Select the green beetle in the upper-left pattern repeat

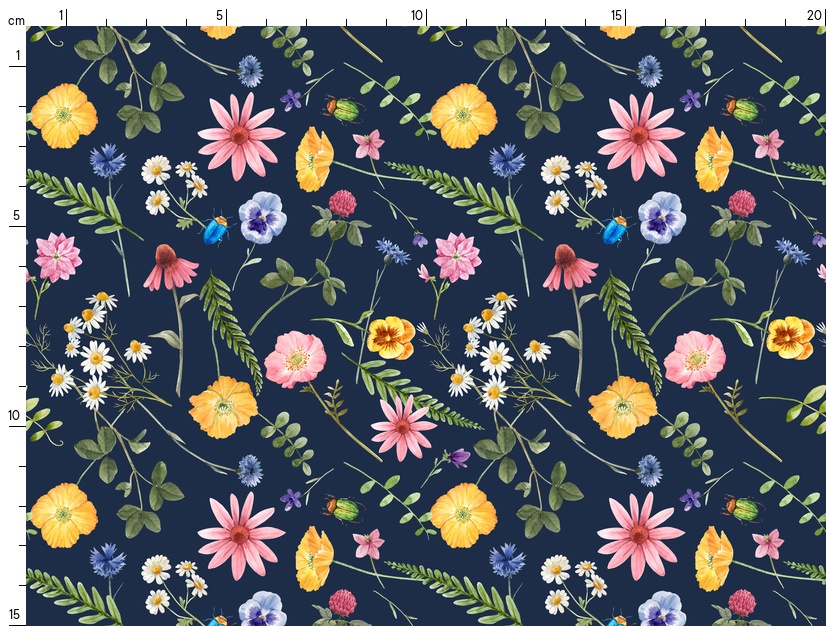pyautogui.click(x=342, y=108)
